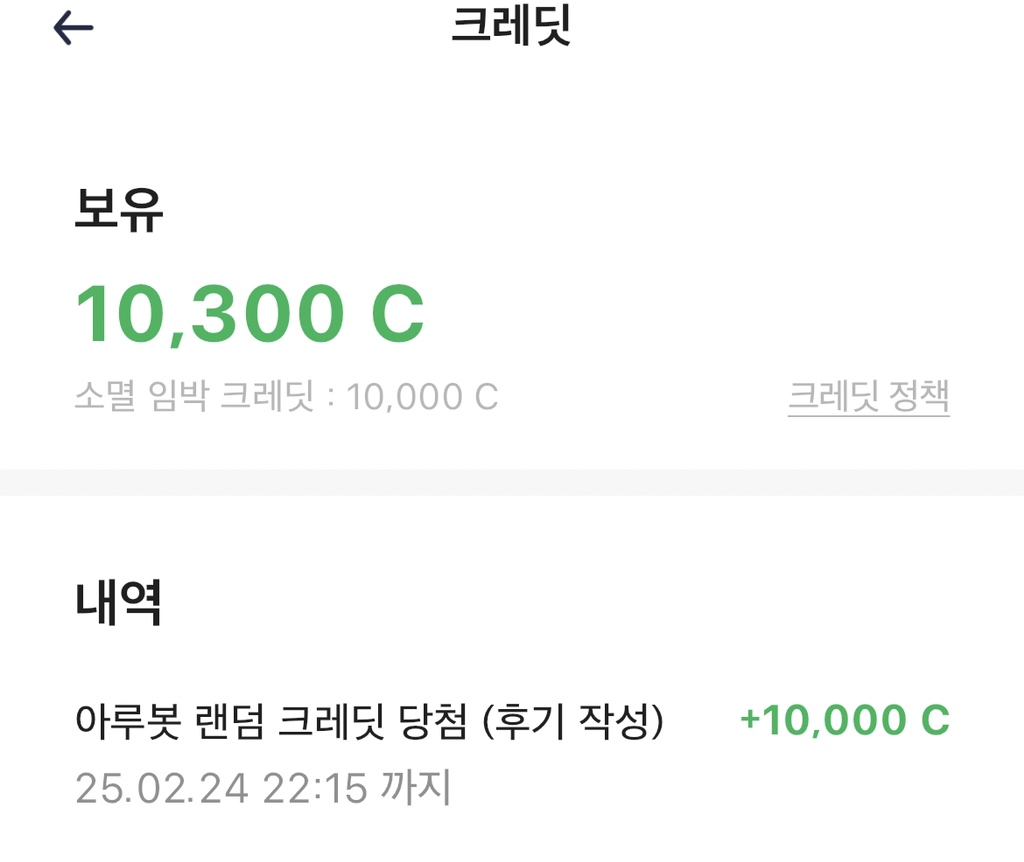Image resolution: width=1024 pixels, height=862 pixels.
Task: Click the green C unit beside 10,300
Action: [397, 315]
